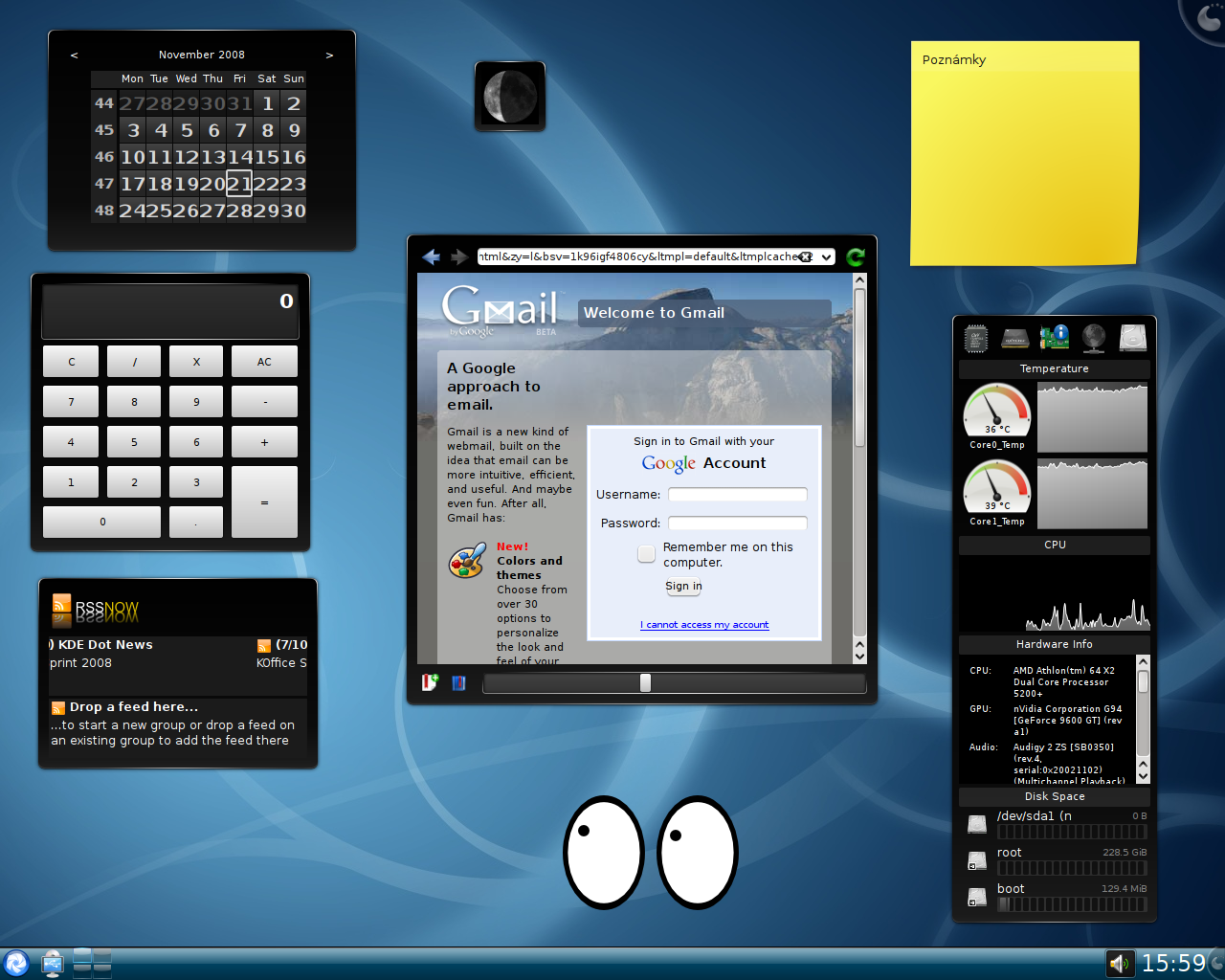Go forward in the web browser widget
The image size is (1225, 980).
(459, 256)
